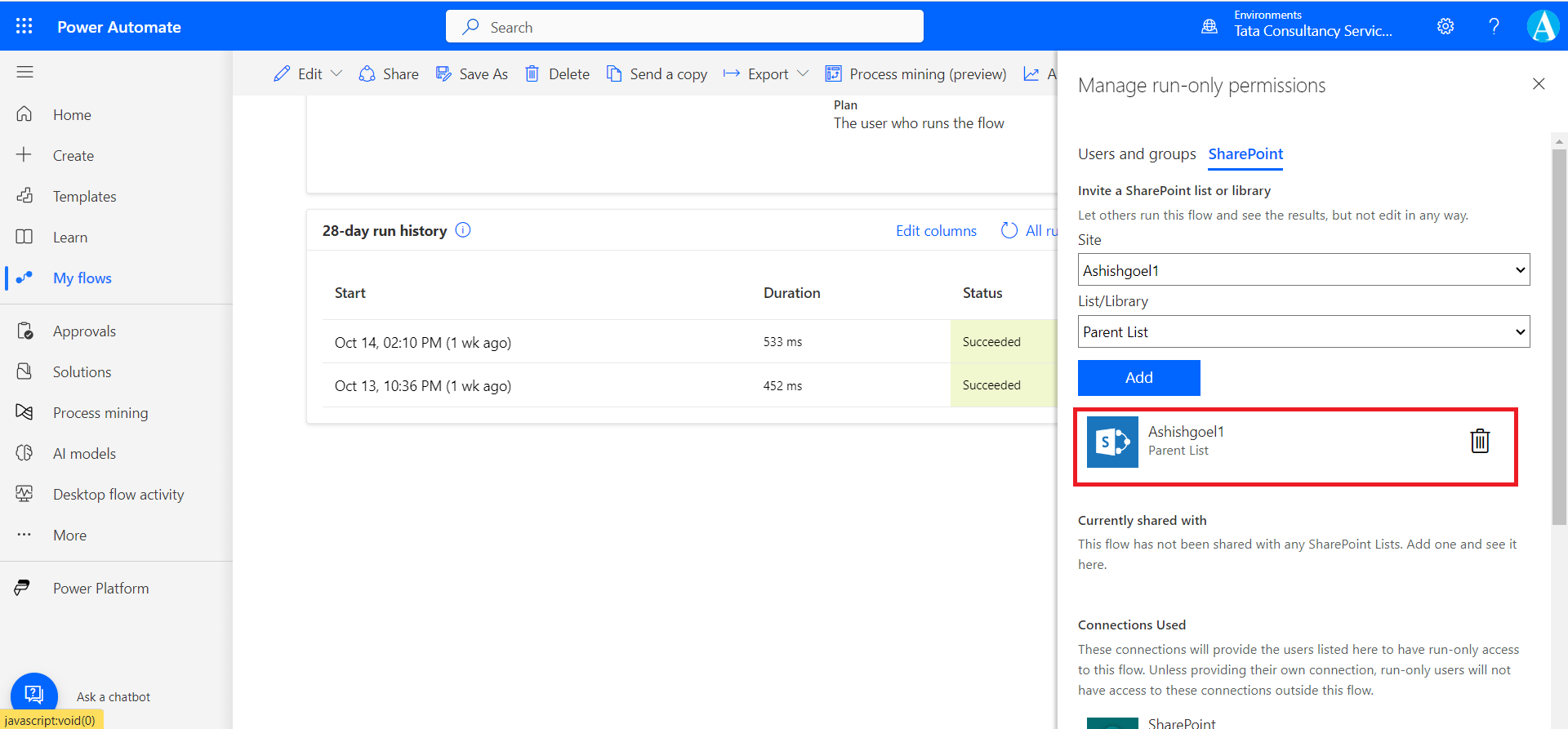
Task: Click the Delete flow toolbar button
Action: [x=558, y=74]
